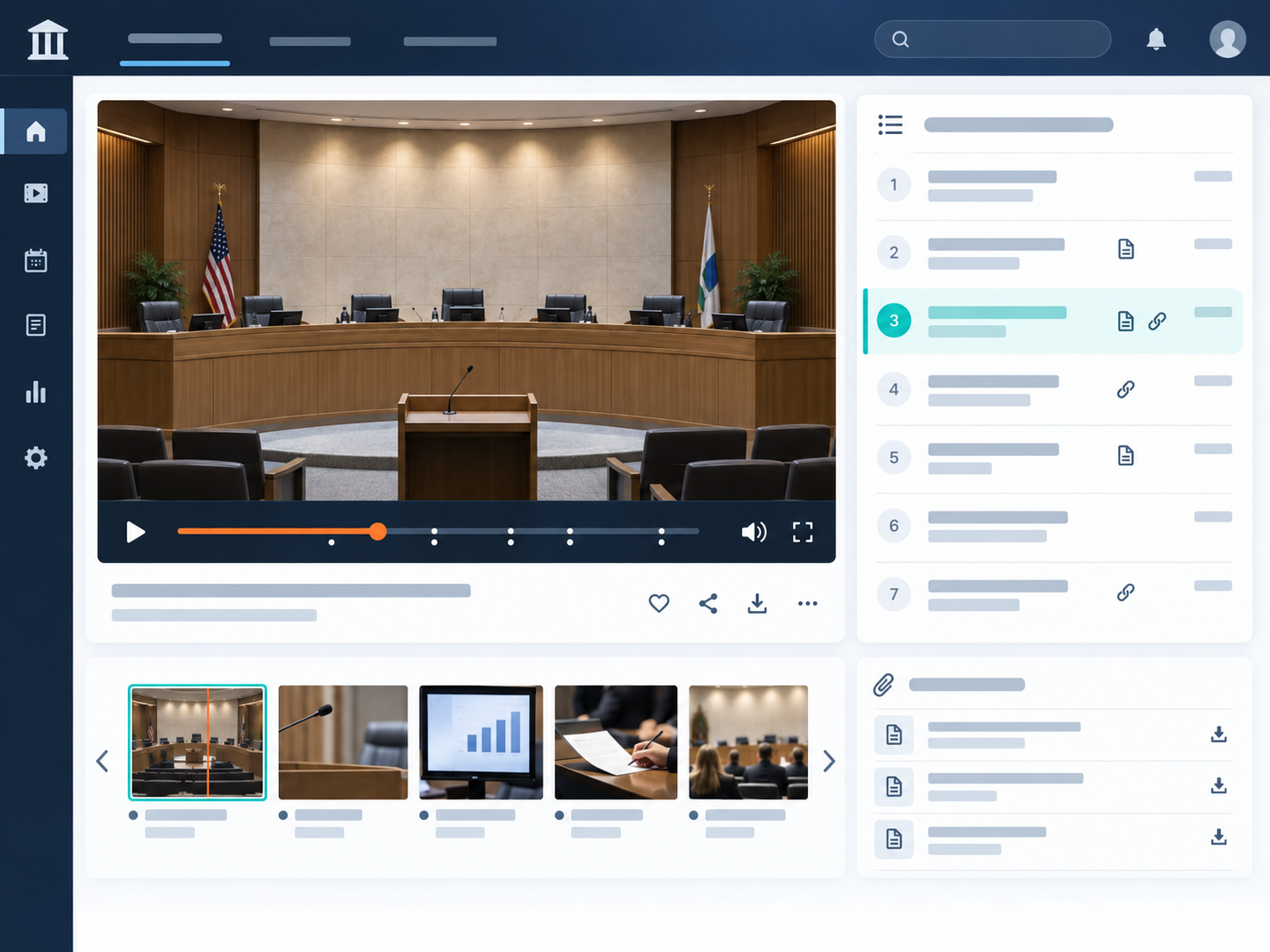This screenshot has width=1270, height=952.
Task: Select agenda item 5
Action: point(1054,458)
